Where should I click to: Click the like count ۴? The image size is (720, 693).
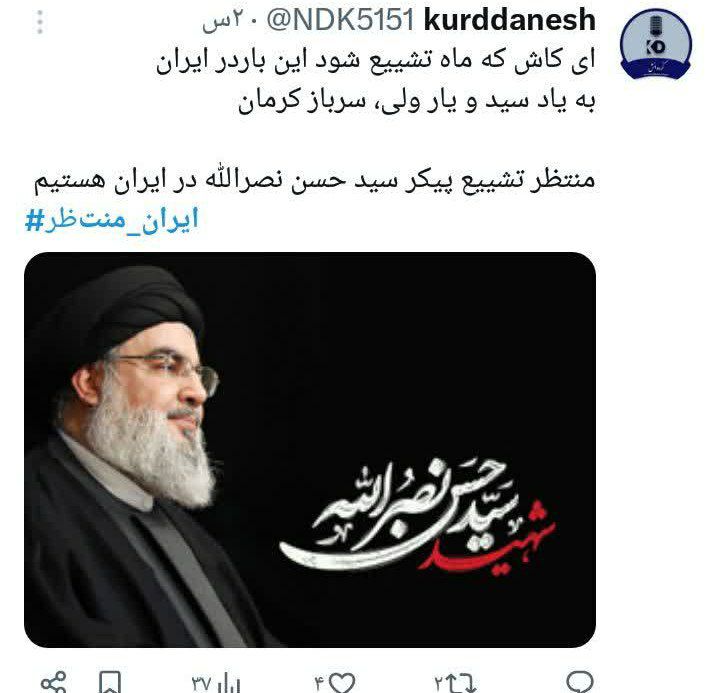coord(320,684)
